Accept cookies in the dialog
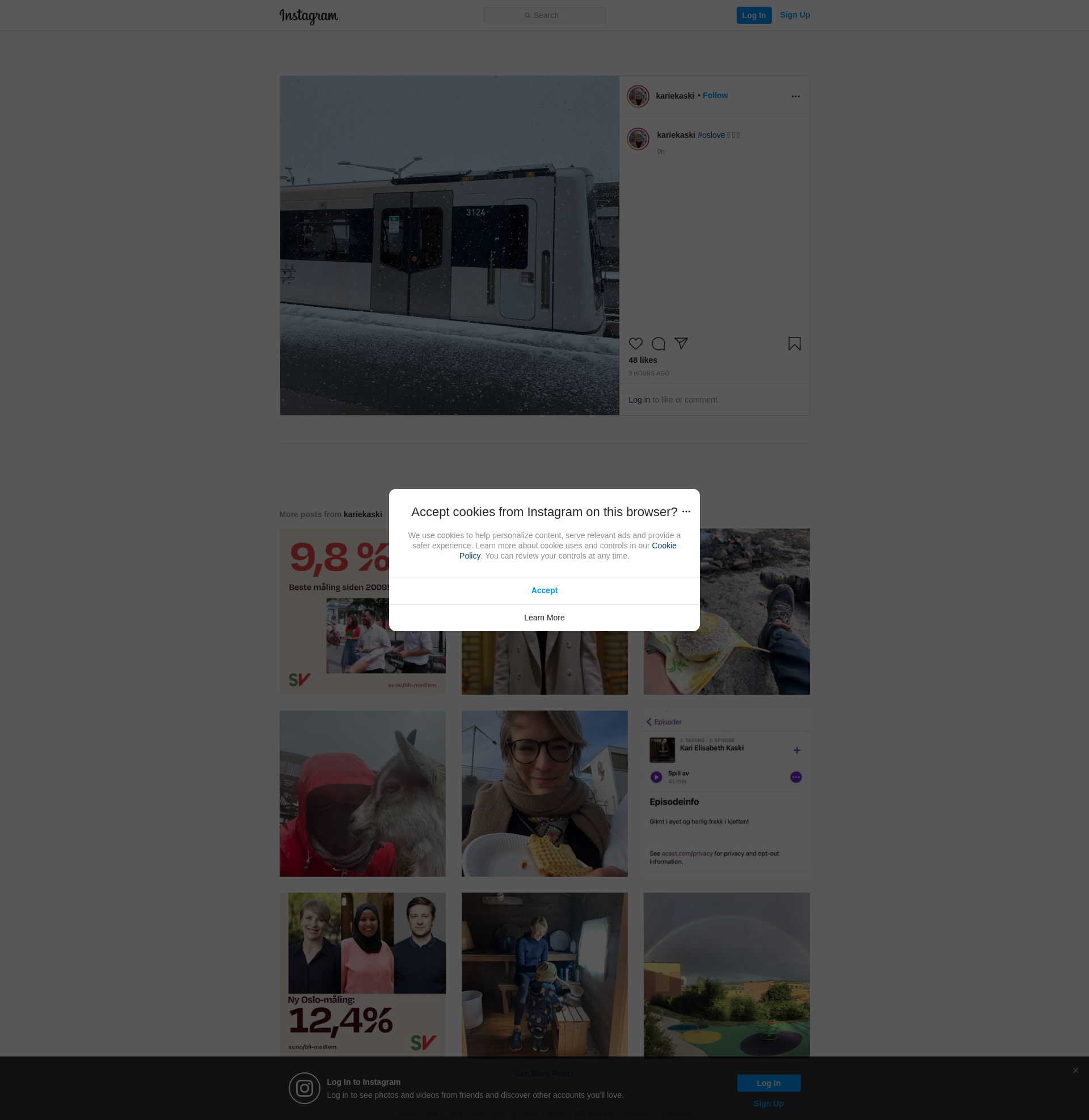This screenshot has width=1089, height=1120. [x=544, y=590]
